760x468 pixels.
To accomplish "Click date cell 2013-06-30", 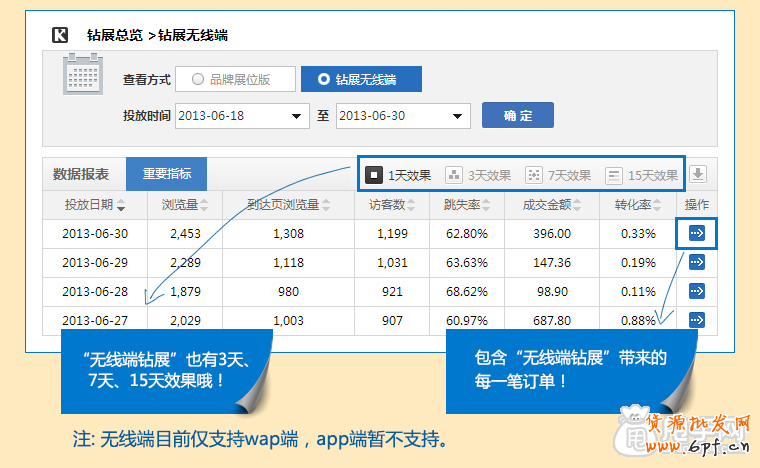I will (95, 234).
